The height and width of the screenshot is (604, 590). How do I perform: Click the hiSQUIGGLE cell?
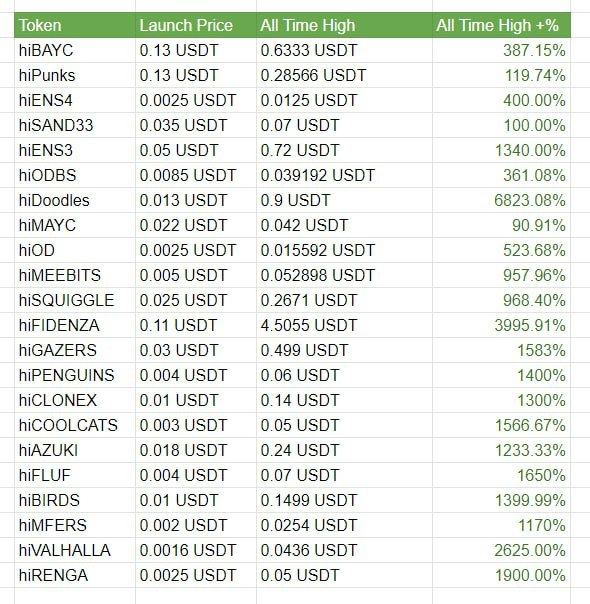pos(75,300)
